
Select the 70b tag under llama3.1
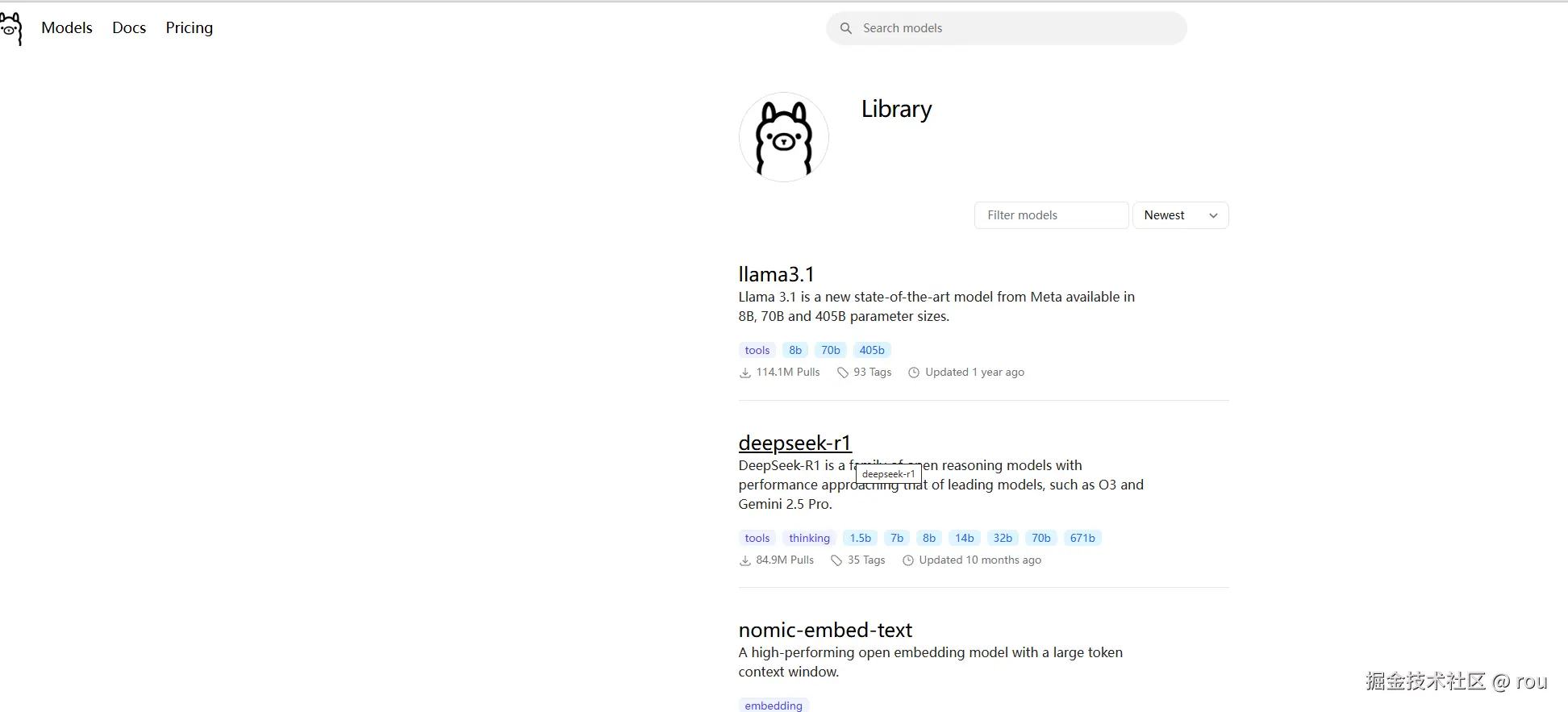(x=831, y=350)
